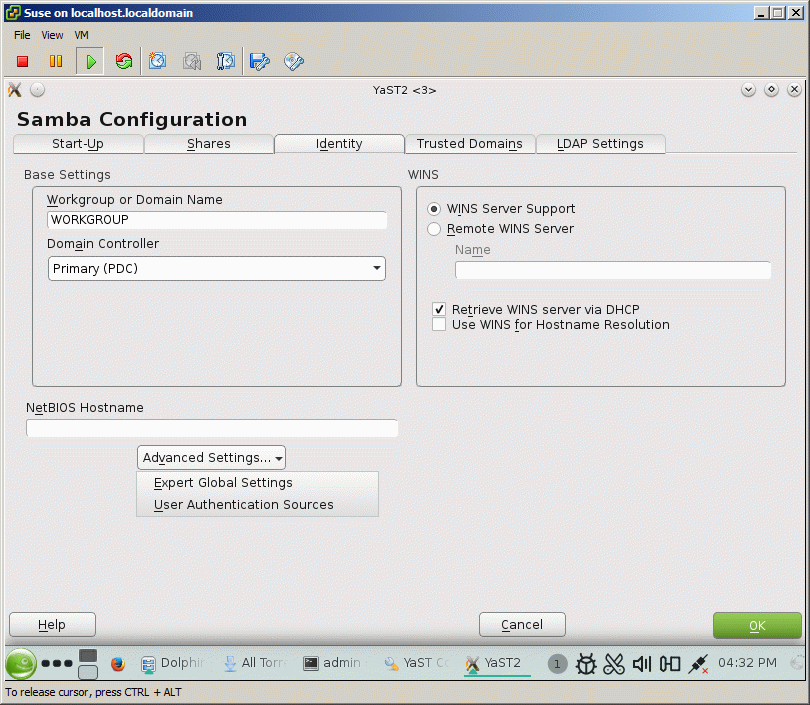Open the Dolphin taskbar entry
Screen dimensions: 810x705
174,663
